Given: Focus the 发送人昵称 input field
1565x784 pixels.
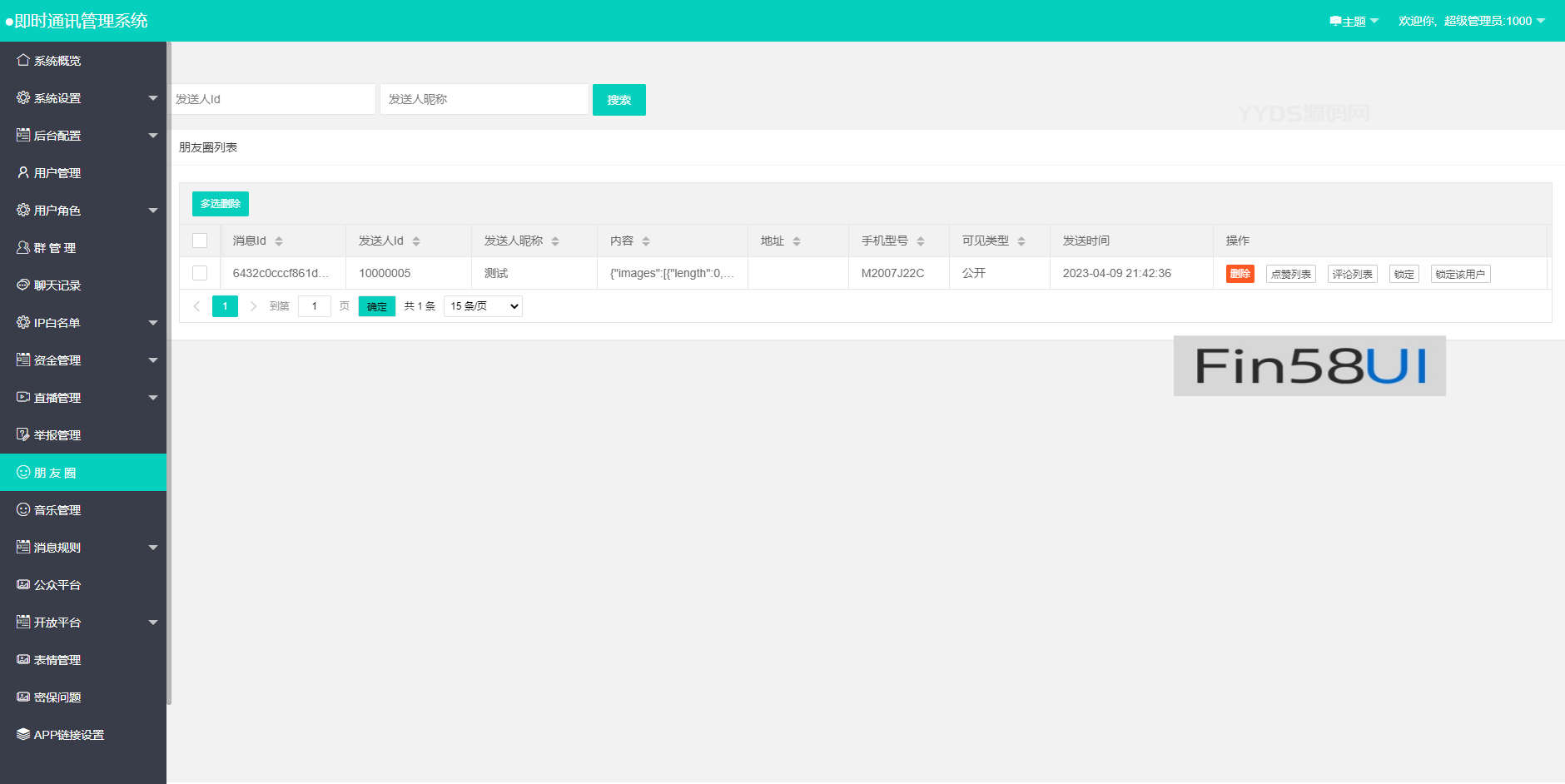Looking at the screenshot, I should [x=484, y=99].
